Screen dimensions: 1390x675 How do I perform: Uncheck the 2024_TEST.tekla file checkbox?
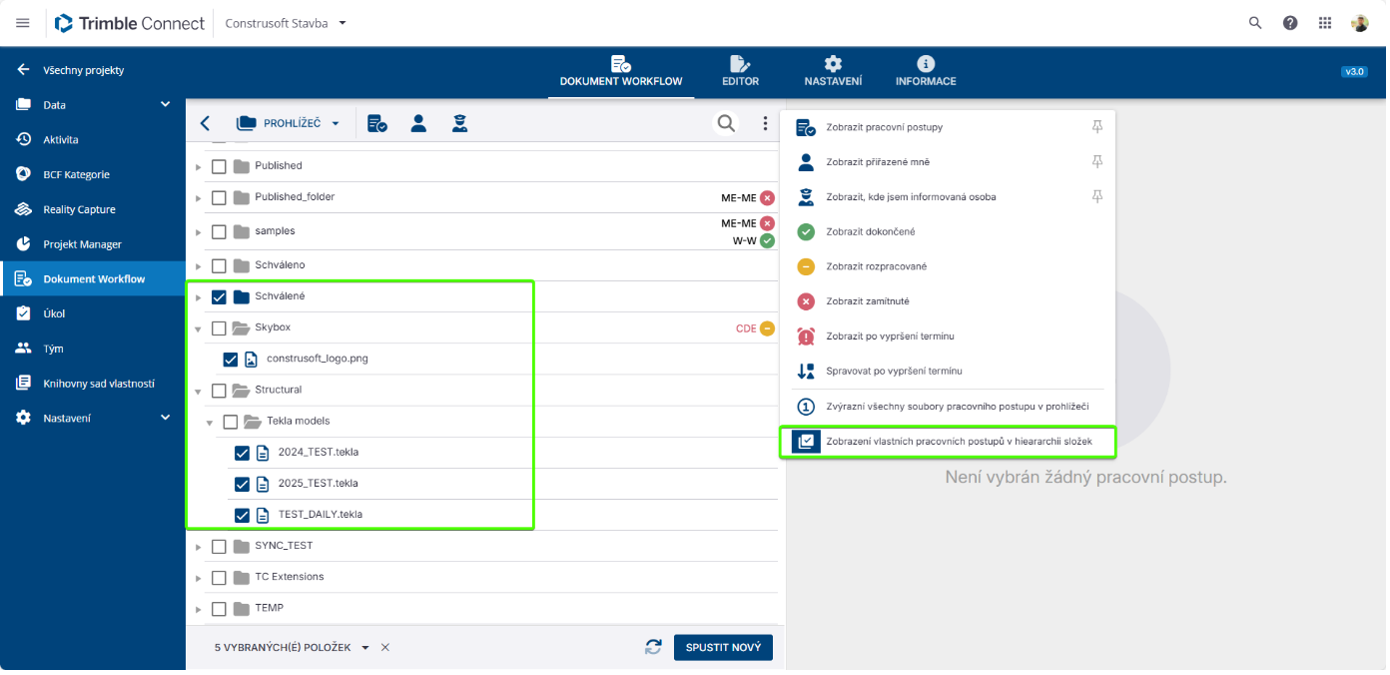pyautogui.click(x=242, y=453)
